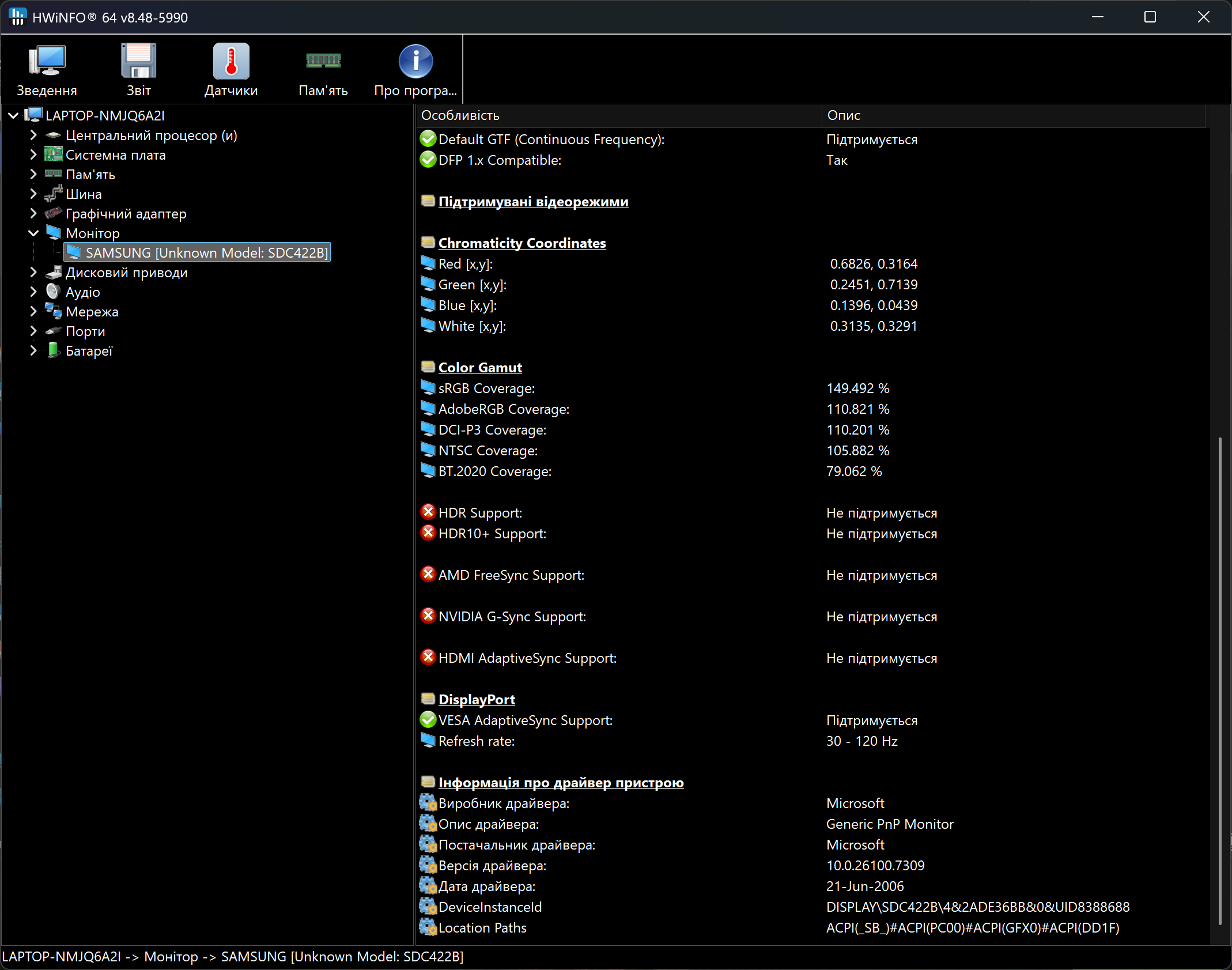The image size is (1232, 970).
Task: Click the Графічний адаптер video card icon
Action: pos(54,213)
